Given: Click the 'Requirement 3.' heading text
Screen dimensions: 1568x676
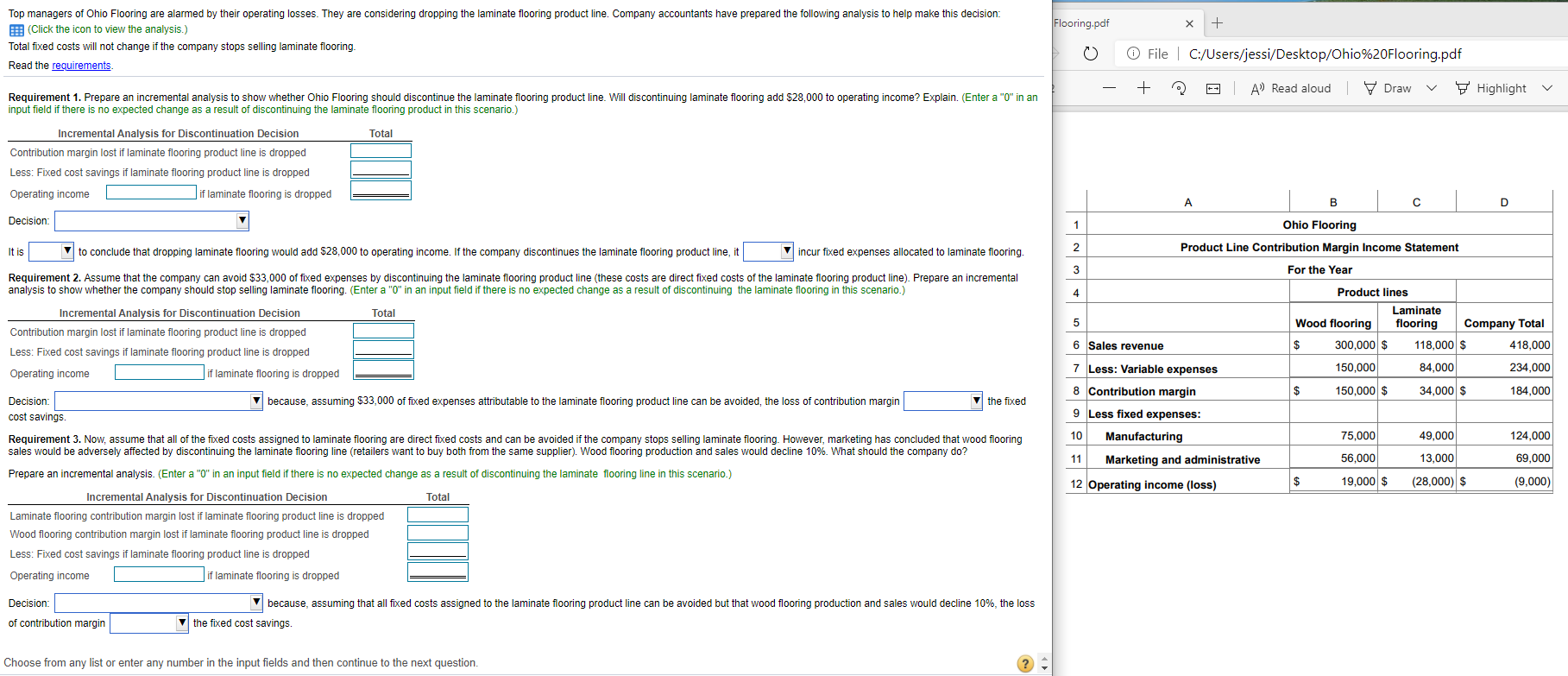Looking at the screenshot, I should click(45, 439).
